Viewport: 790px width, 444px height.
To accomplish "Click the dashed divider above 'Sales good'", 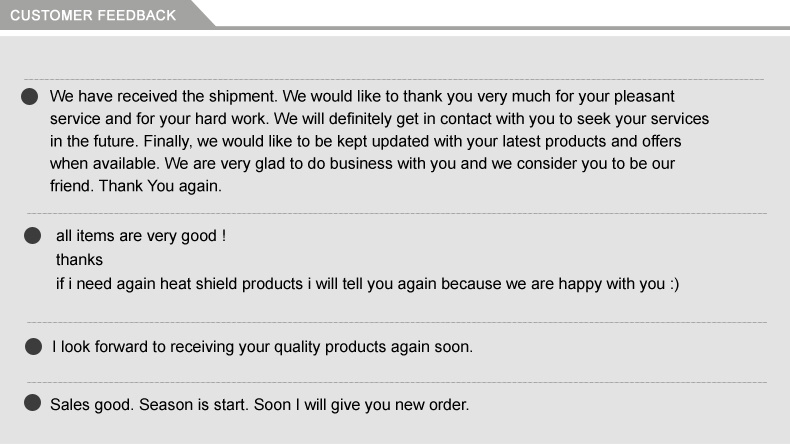I will point(397,382).
